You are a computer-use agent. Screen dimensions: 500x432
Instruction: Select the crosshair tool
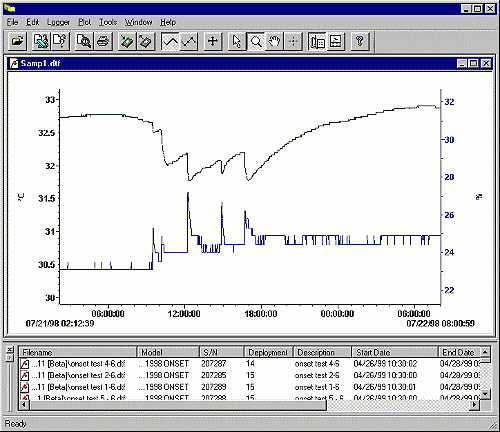point(293,41)
